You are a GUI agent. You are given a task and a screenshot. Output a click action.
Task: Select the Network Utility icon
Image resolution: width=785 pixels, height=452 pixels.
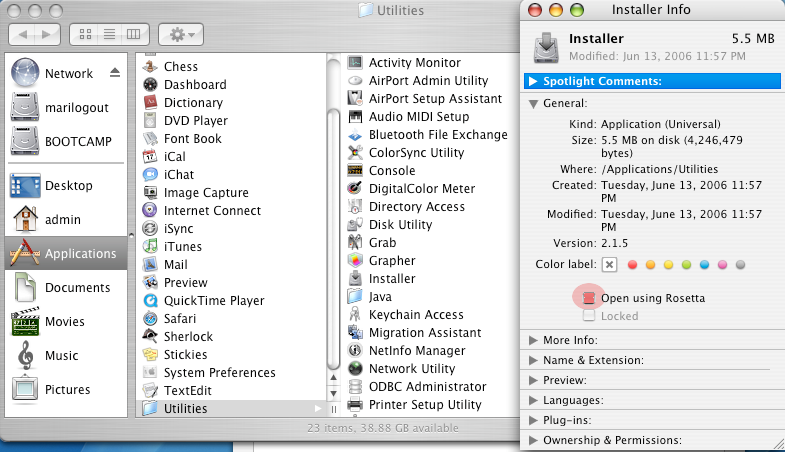pyautogui.click(x=355, y=368)
